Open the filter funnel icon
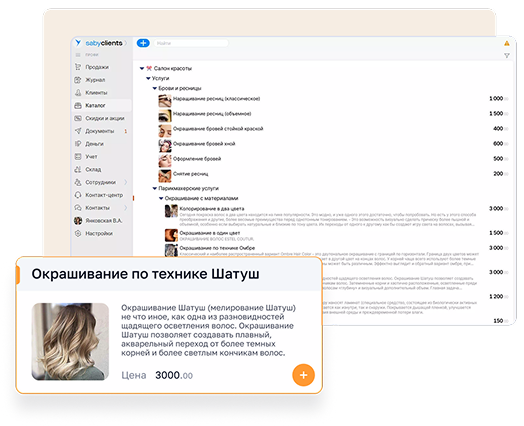Image resolution: width=524 pixels, height=426 pixels. (507, 55)
